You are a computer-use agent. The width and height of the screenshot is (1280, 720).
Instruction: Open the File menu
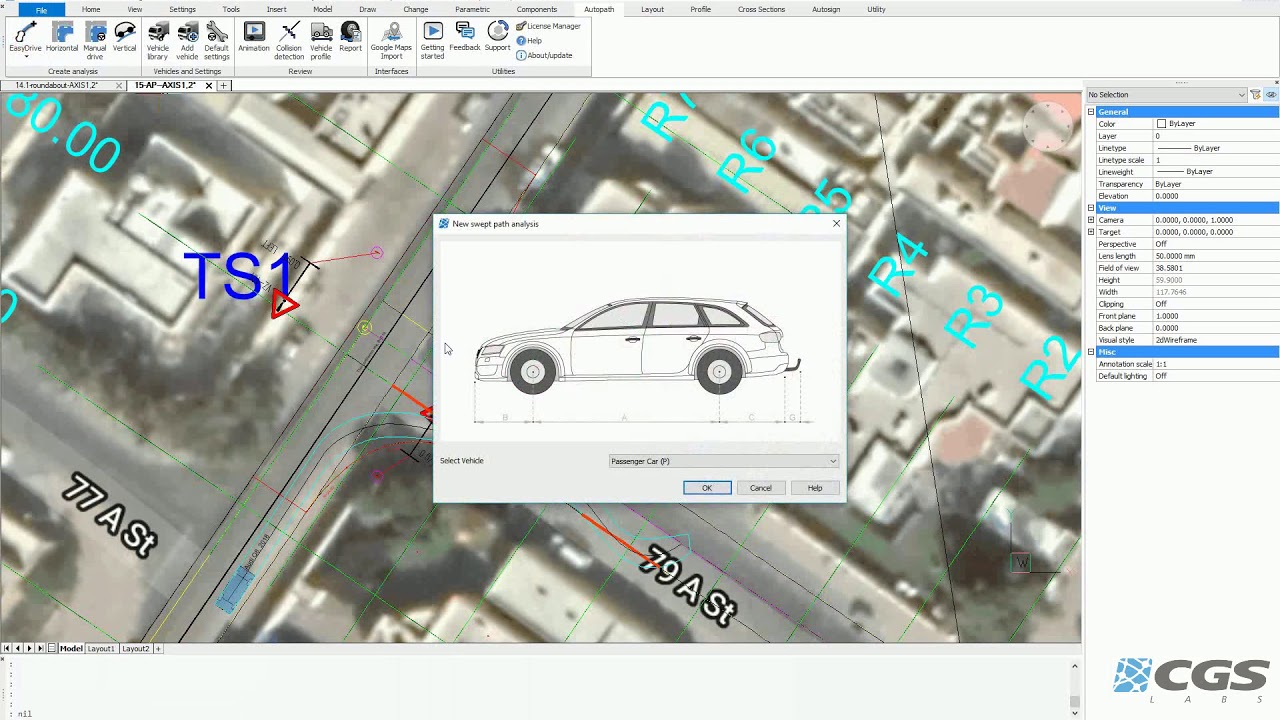coord(41,9)
